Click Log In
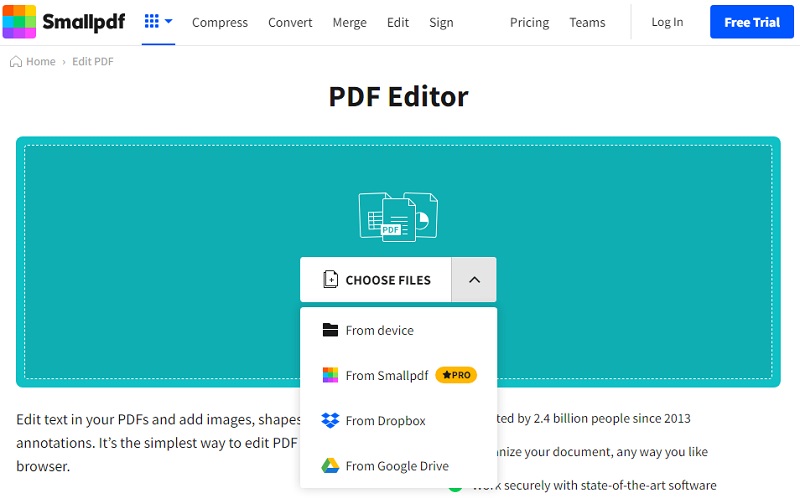The width and height of the screenshot is (800, 498). tap(667, 22)
